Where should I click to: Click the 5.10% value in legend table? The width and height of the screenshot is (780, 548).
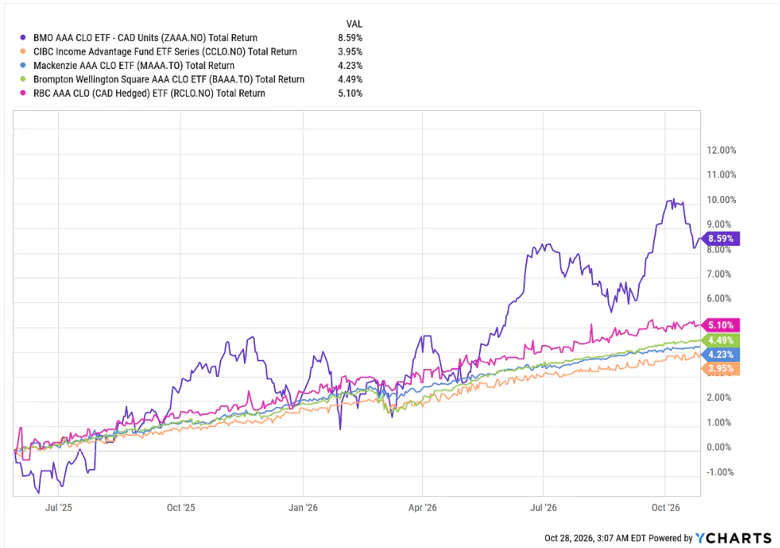click(350, 93)
